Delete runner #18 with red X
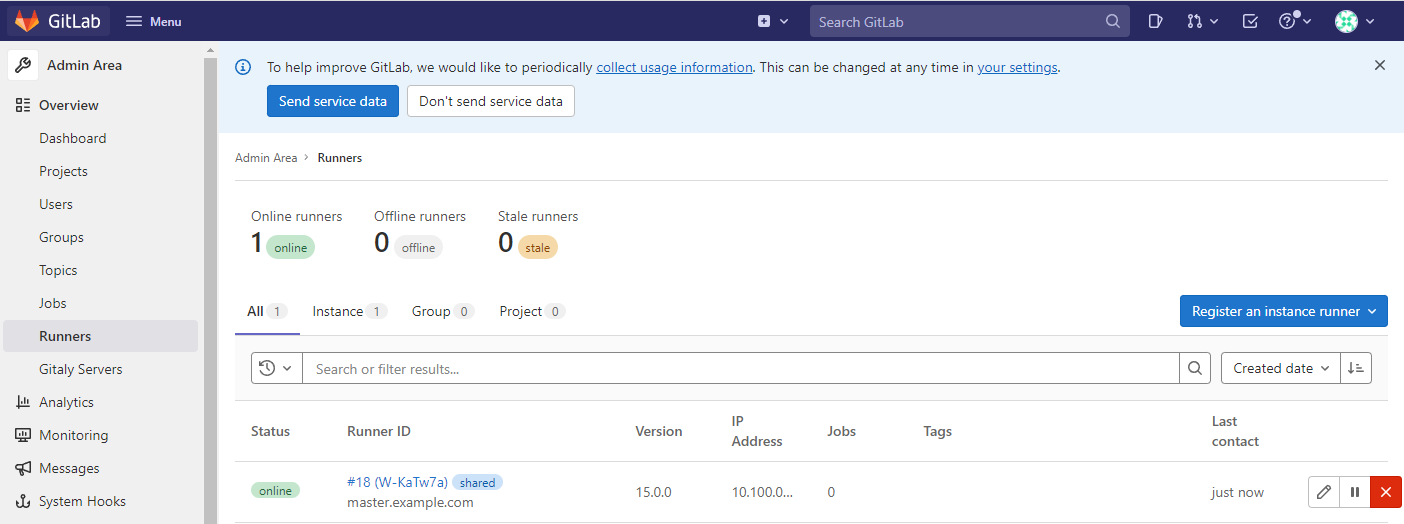 1386,492
